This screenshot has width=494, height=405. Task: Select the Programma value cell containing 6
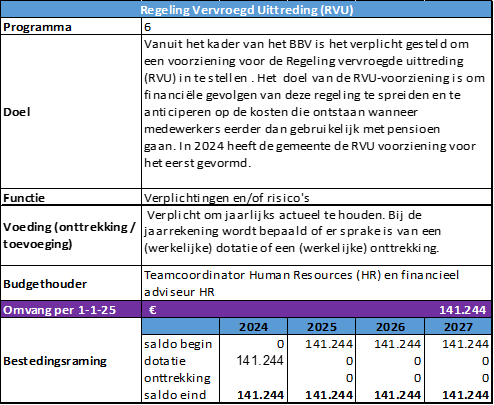pyautogui.click(x=317, y=27)
